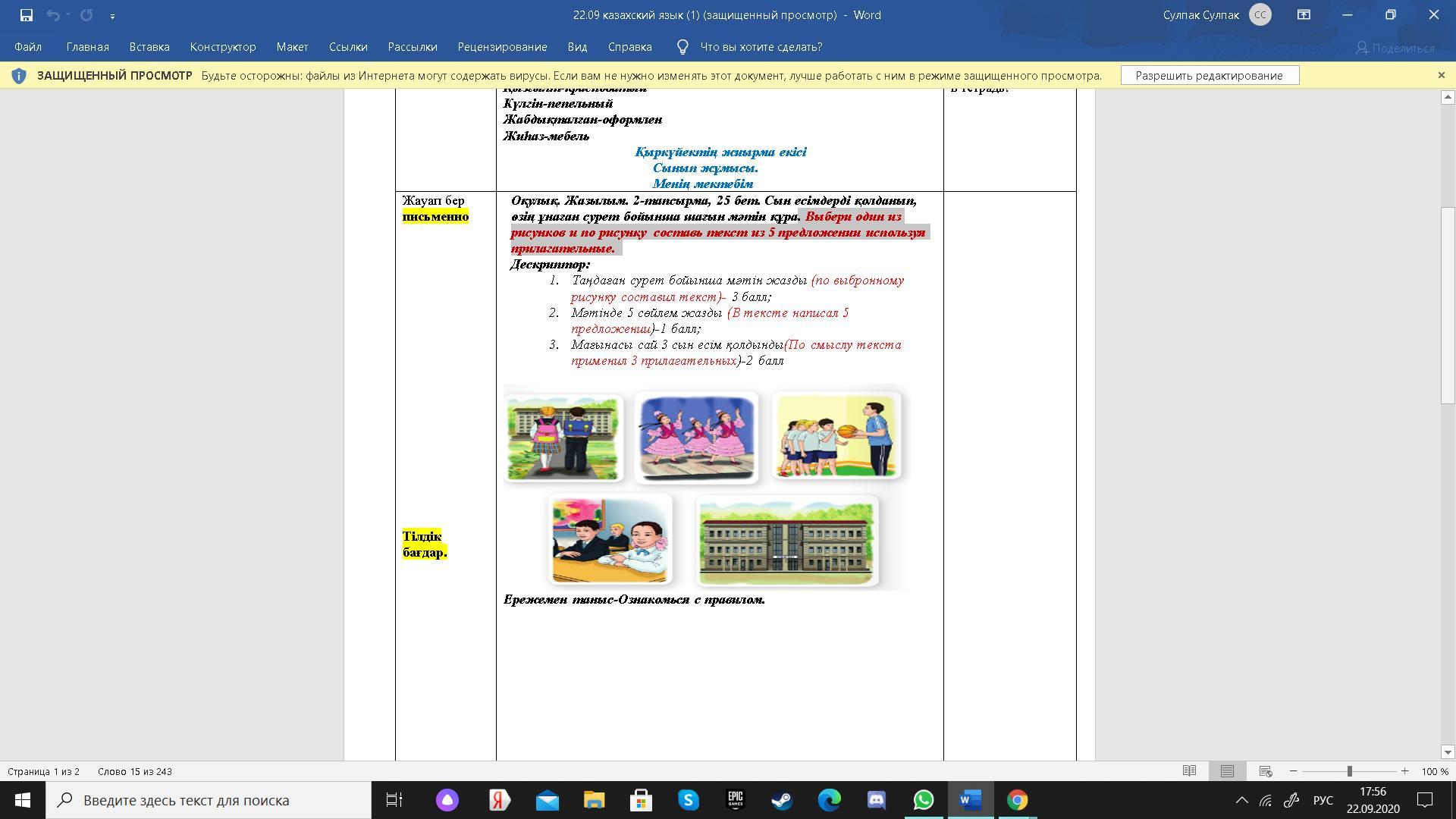Switch to Web Layout view icon
Viewport: 1456px width, 819px height.
1265,771
